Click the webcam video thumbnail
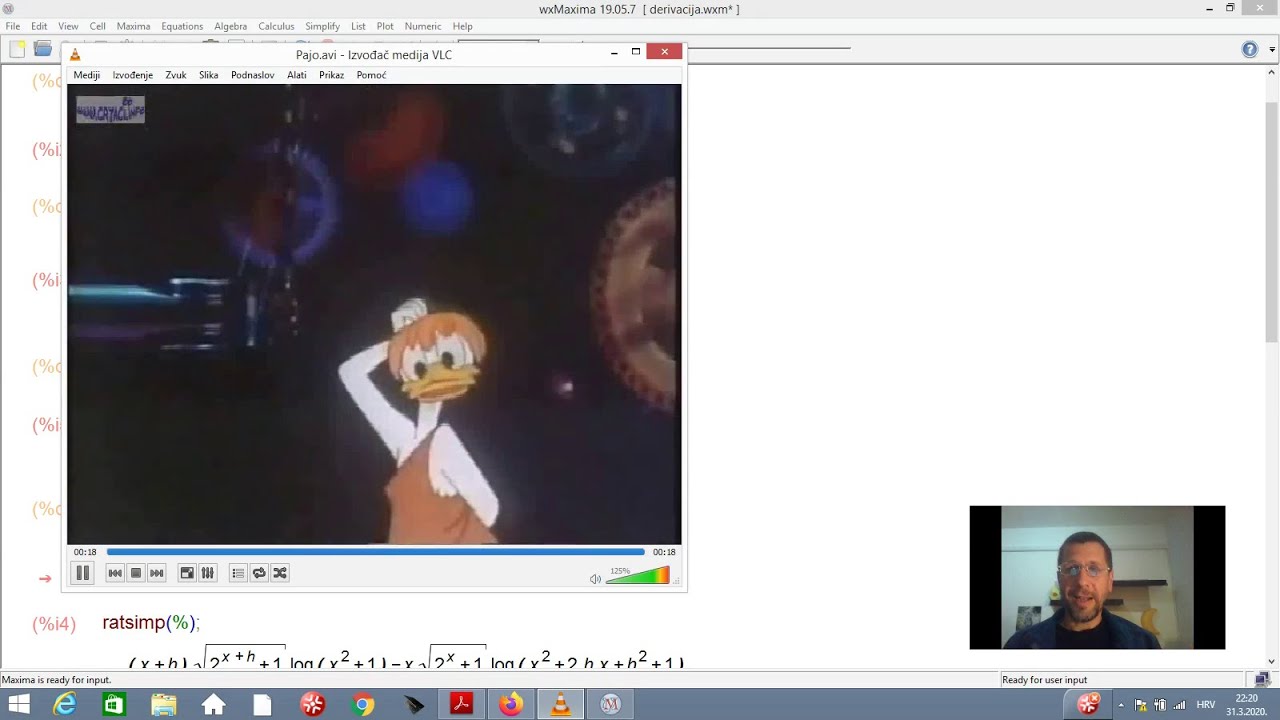This screenshot has width=1280, height=720. coord(1097,578)
